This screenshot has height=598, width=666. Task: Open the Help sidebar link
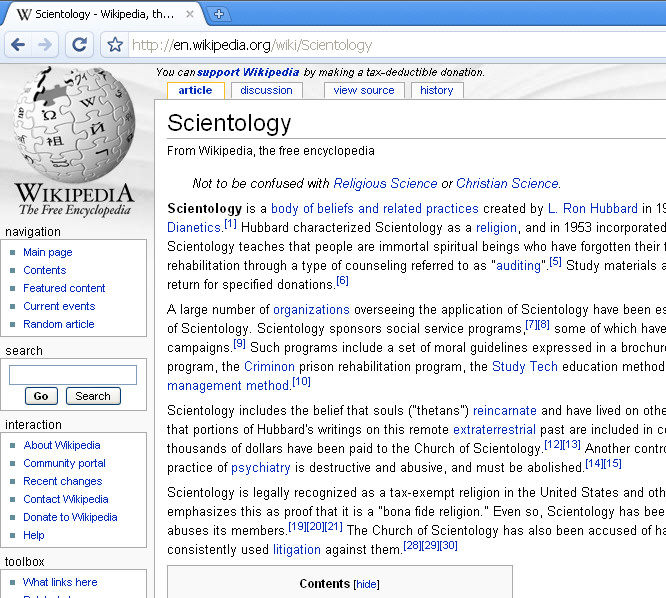point(34,535)
